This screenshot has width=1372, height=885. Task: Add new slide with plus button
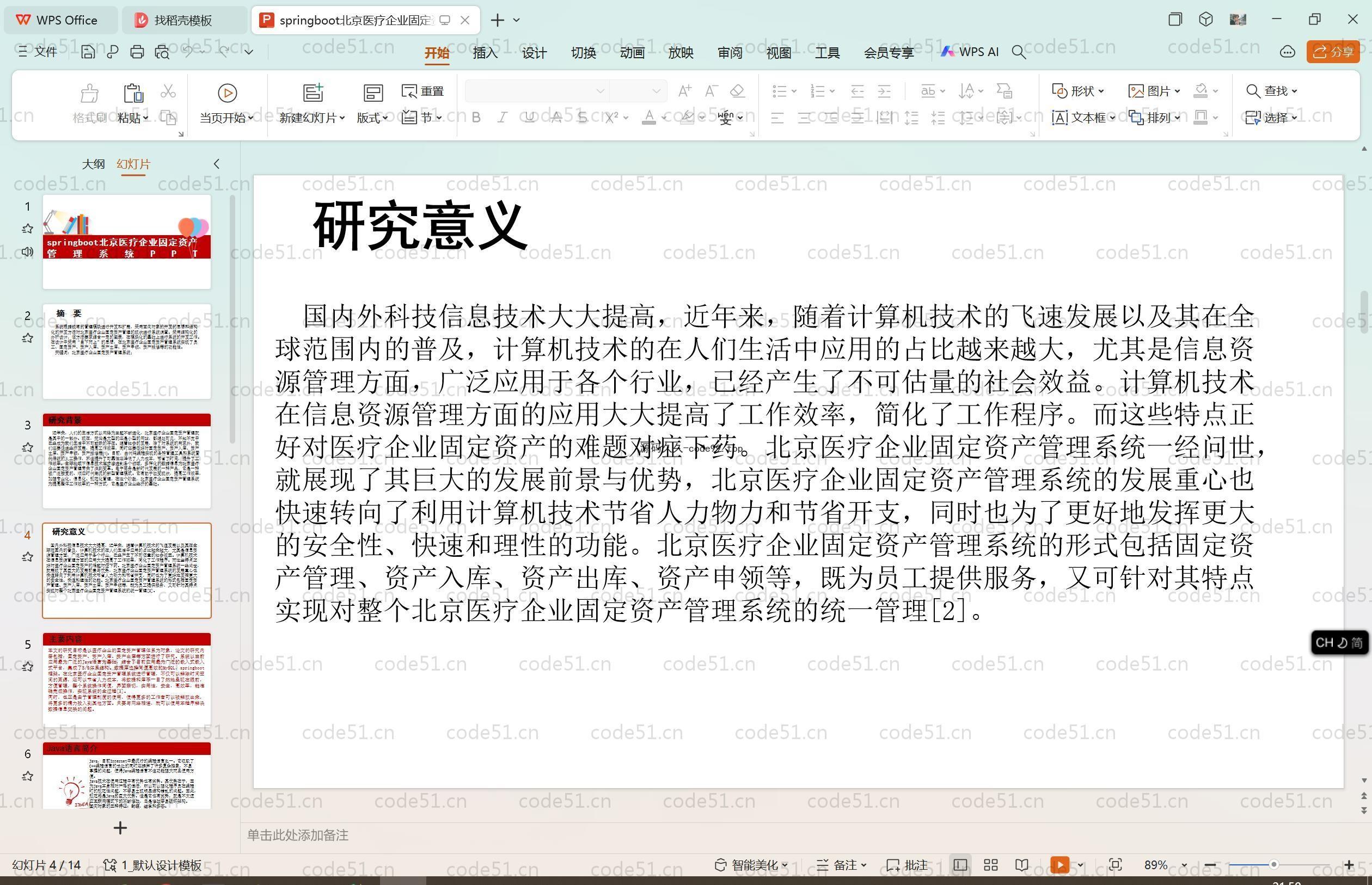coord(120,828)
